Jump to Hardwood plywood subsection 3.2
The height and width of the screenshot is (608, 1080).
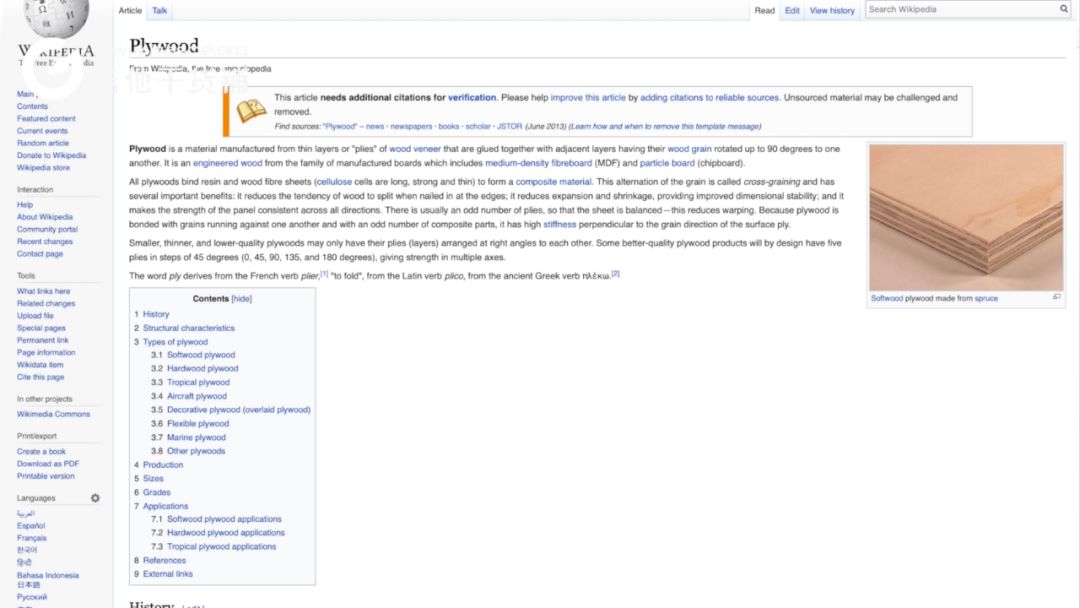tap(202, 369)
